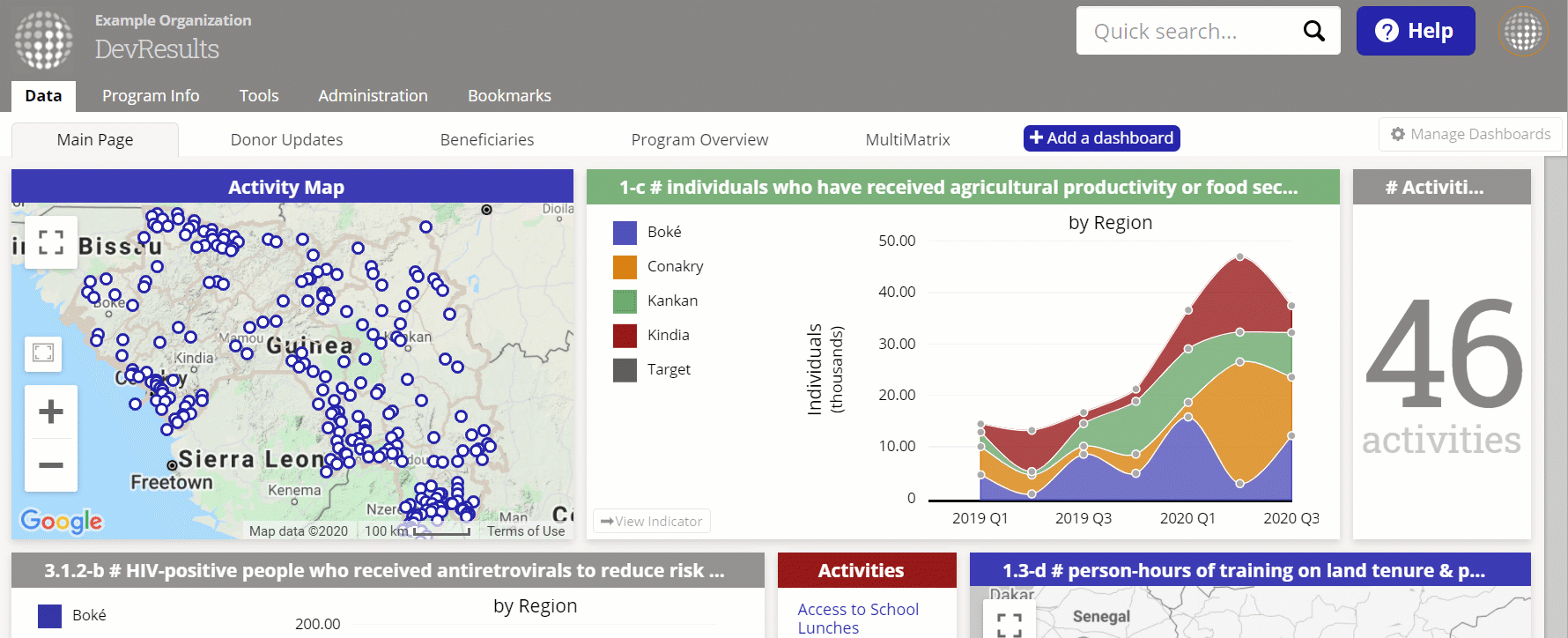Click the 3.1.2-b HIV indicator title

pyautogui.click(x=385, y=570)
